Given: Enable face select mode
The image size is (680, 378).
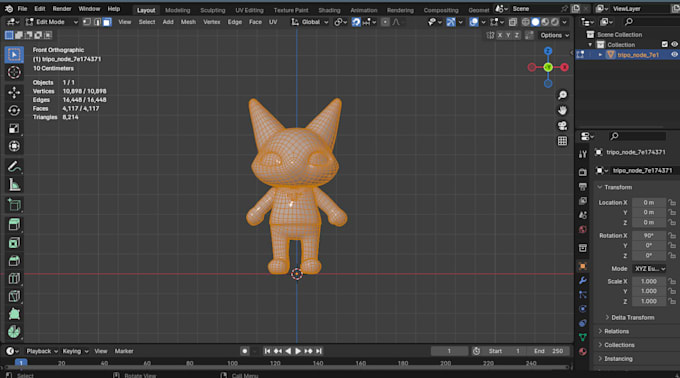Looking at the screenshot, I should (x=107, y=22).
